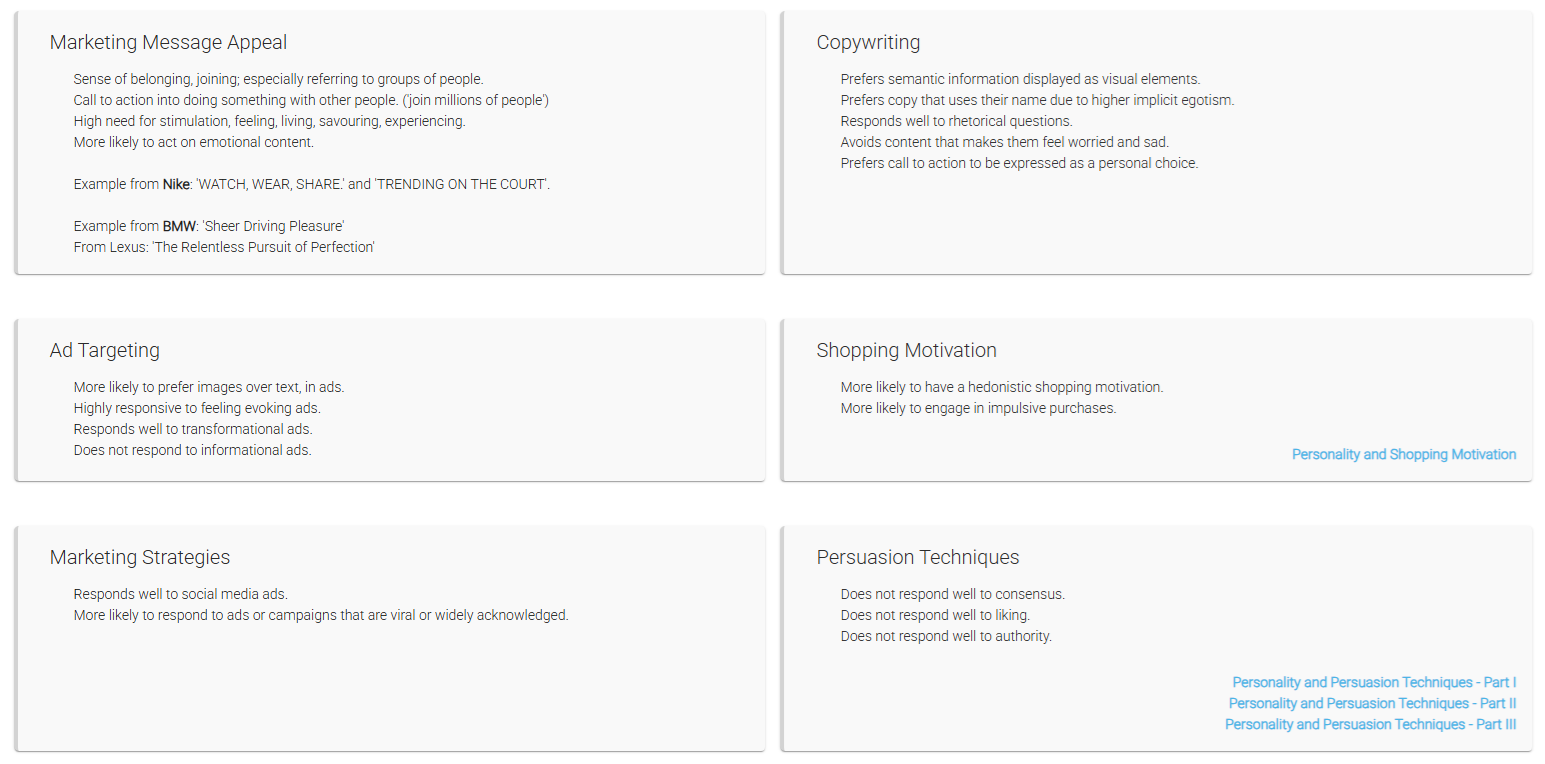Image resolution: width=1545 pixels, height=764 pixels.
Task: Click 'Highly responsive to feeling evoking ads' line
Action: coord(197,408)
